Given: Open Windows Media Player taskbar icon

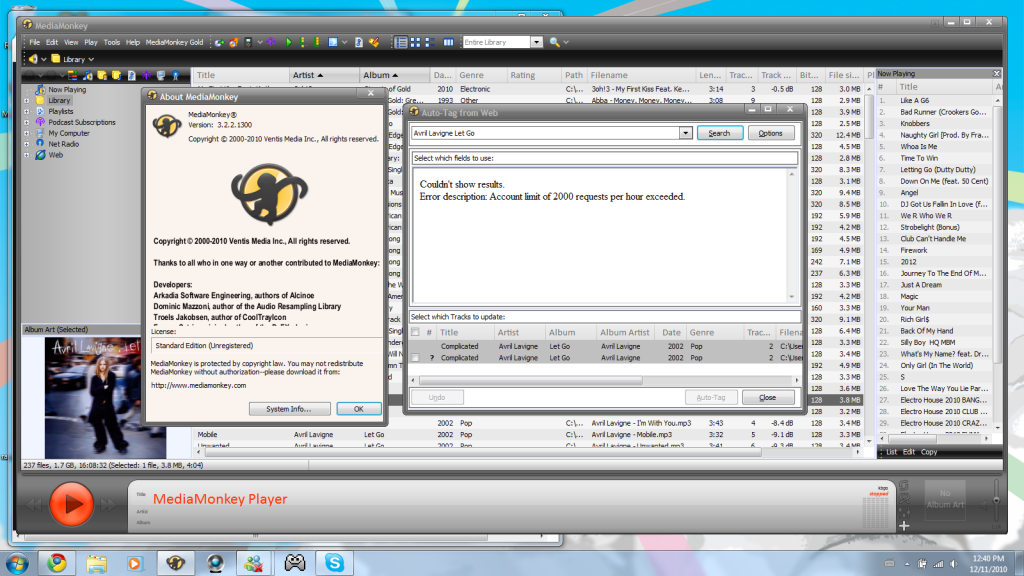Looking at the screenshot, I should tap(135, 563).
